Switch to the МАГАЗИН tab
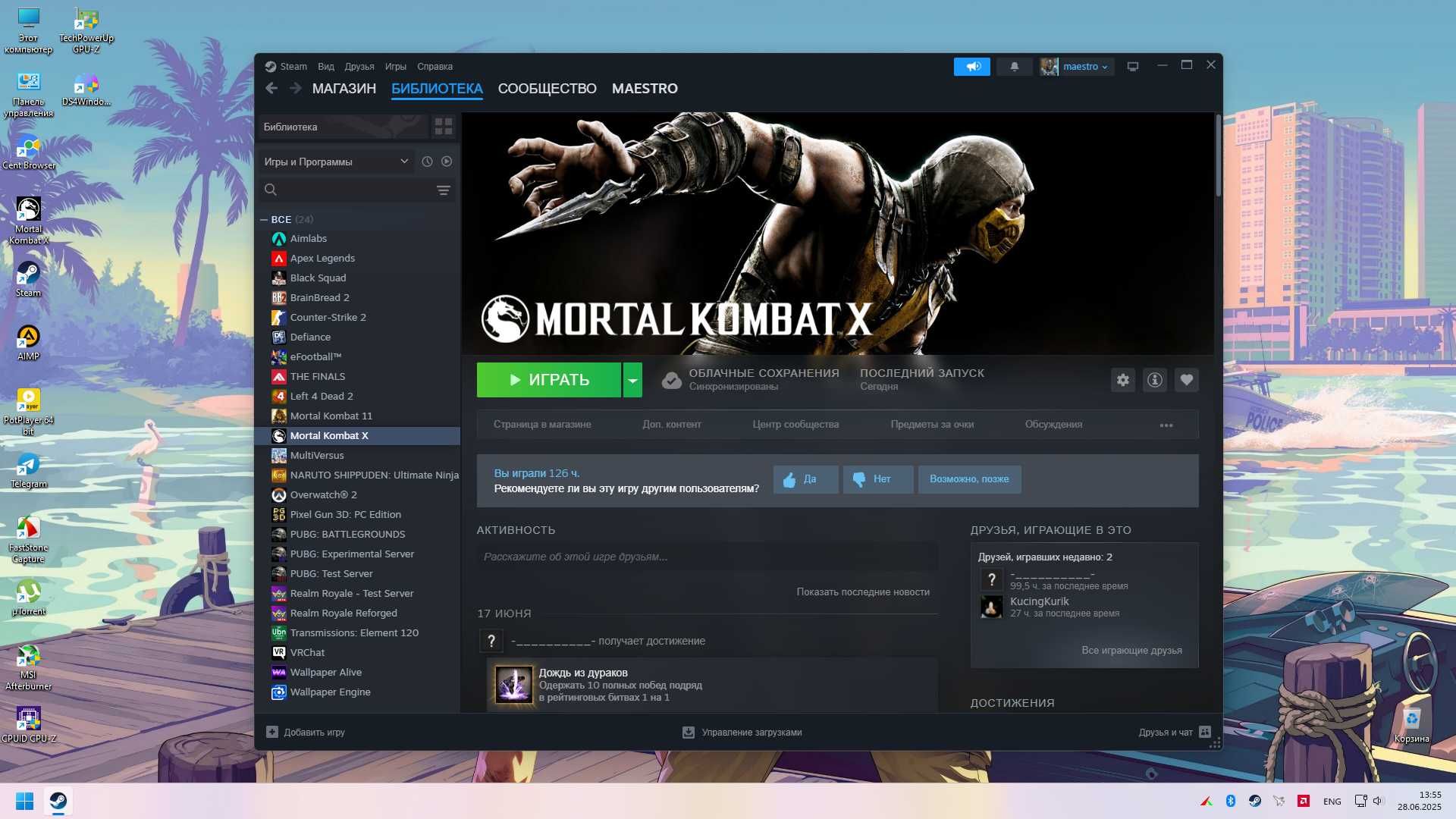1456x819 pixels. pyautogui.click(x=344, y=89)
